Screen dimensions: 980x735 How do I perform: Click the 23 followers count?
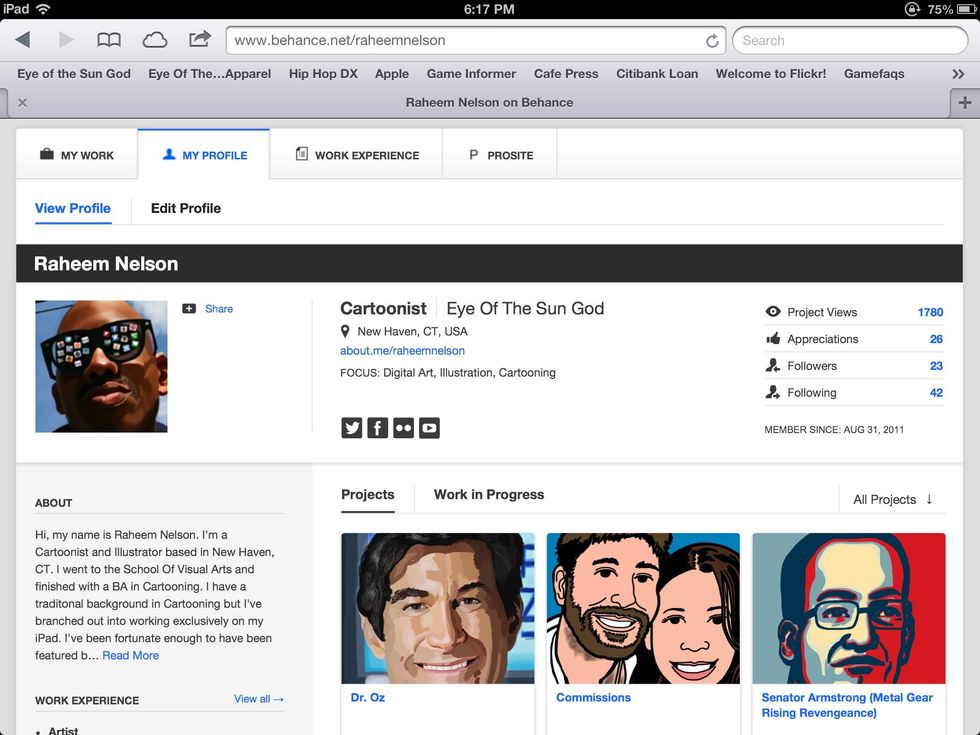(936, 366)
